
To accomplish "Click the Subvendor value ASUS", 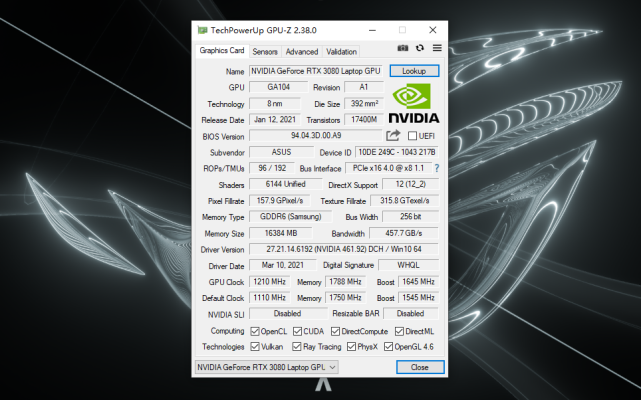I will 282,152.
